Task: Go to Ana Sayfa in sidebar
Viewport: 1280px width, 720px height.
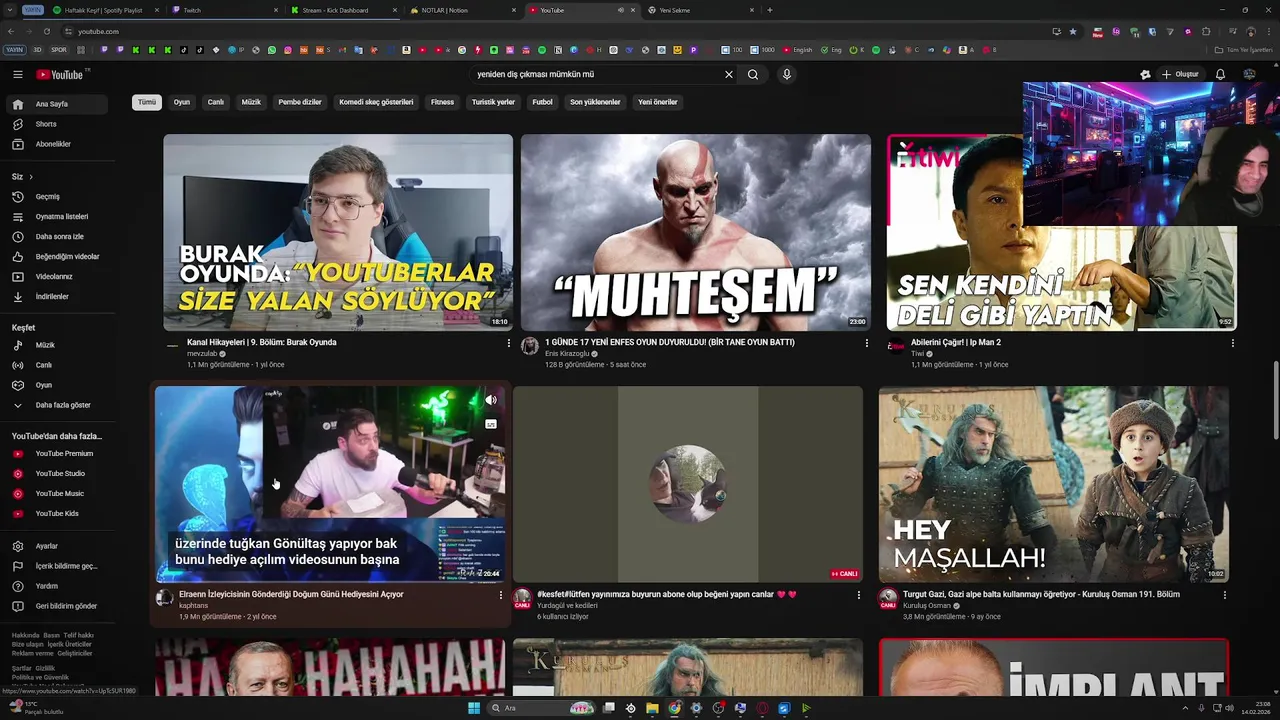Action: (x=58, y=104)
